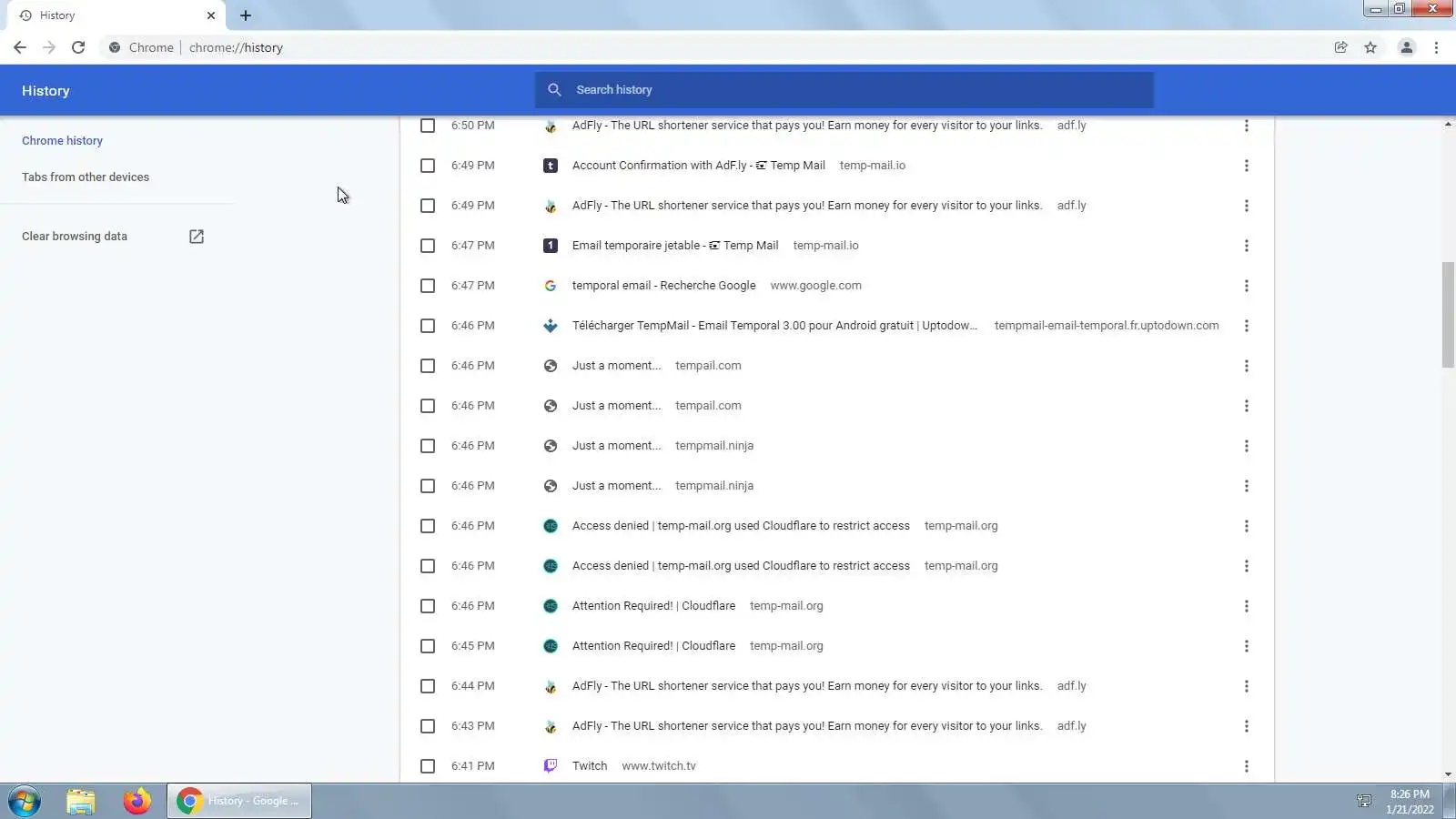Close the History tab

coord(211,15)
